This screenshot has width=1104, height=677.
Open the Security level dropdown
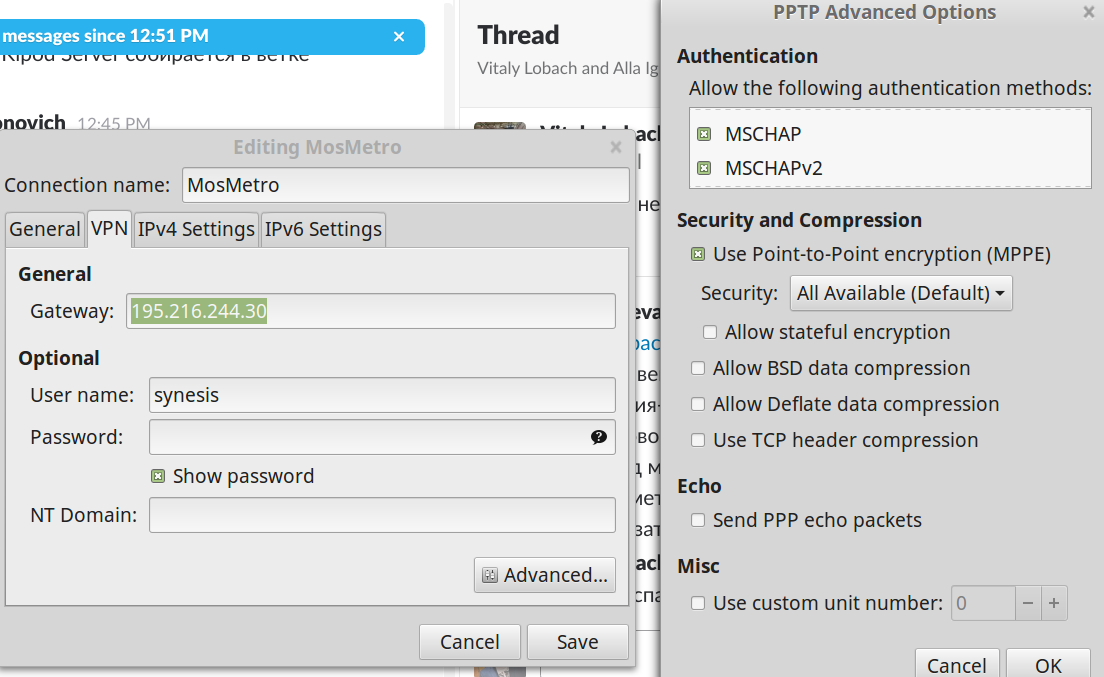tap(901, 293)
